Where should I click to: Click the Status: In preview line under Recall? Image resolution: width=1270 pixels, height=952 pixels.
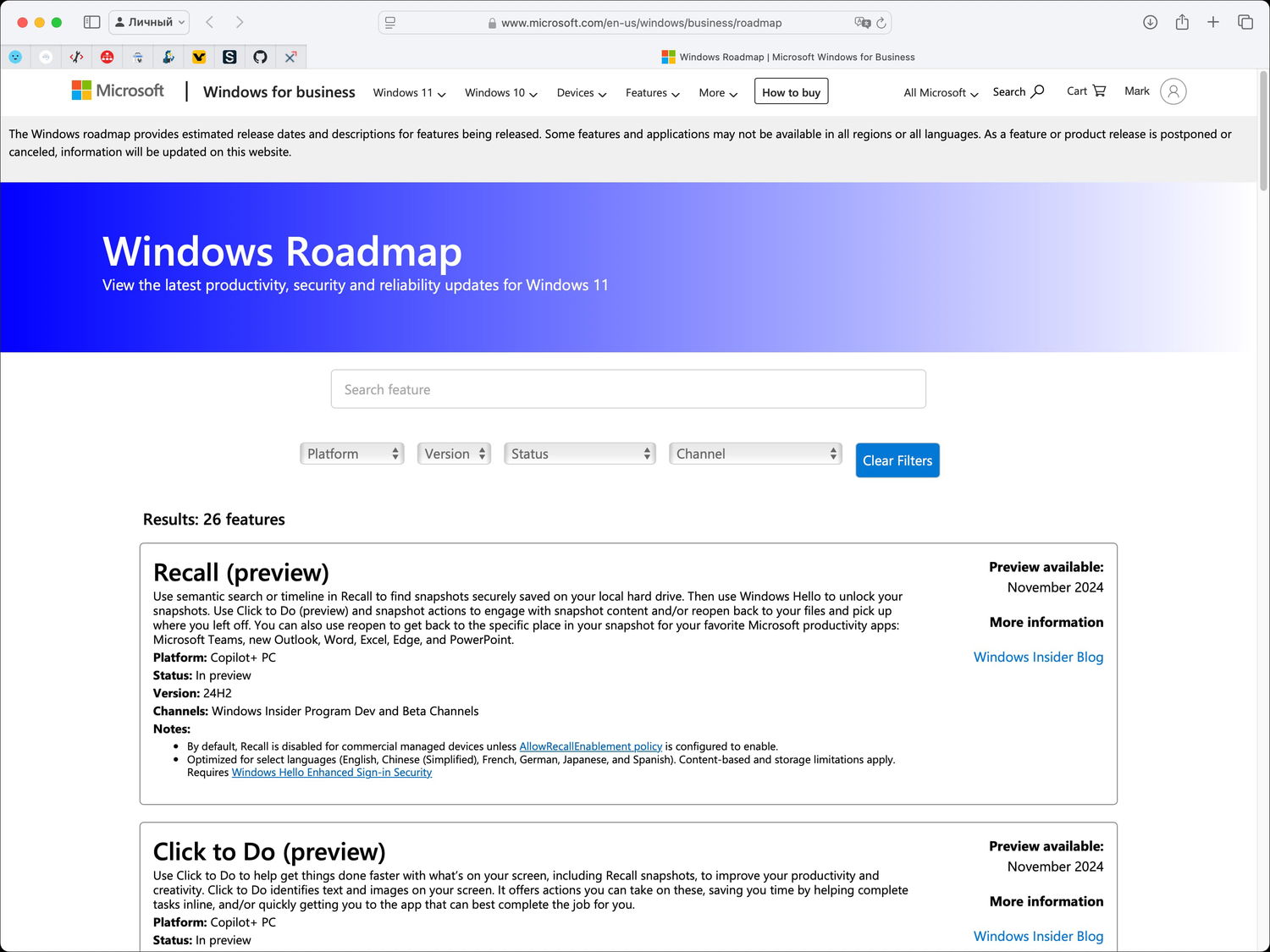(202, 675)
